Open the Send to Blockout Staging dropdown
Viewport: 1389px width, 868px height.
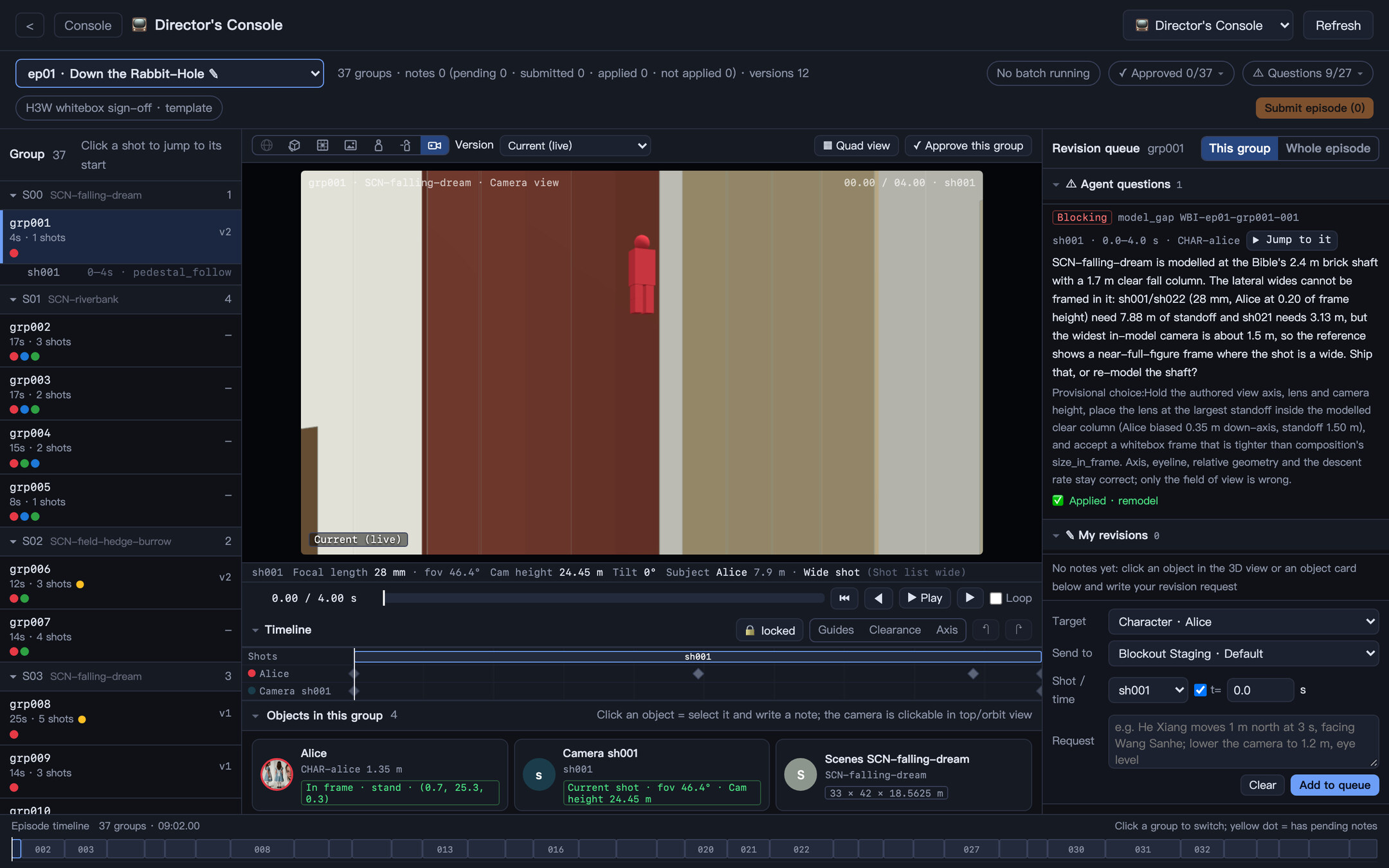[1243, 653]
